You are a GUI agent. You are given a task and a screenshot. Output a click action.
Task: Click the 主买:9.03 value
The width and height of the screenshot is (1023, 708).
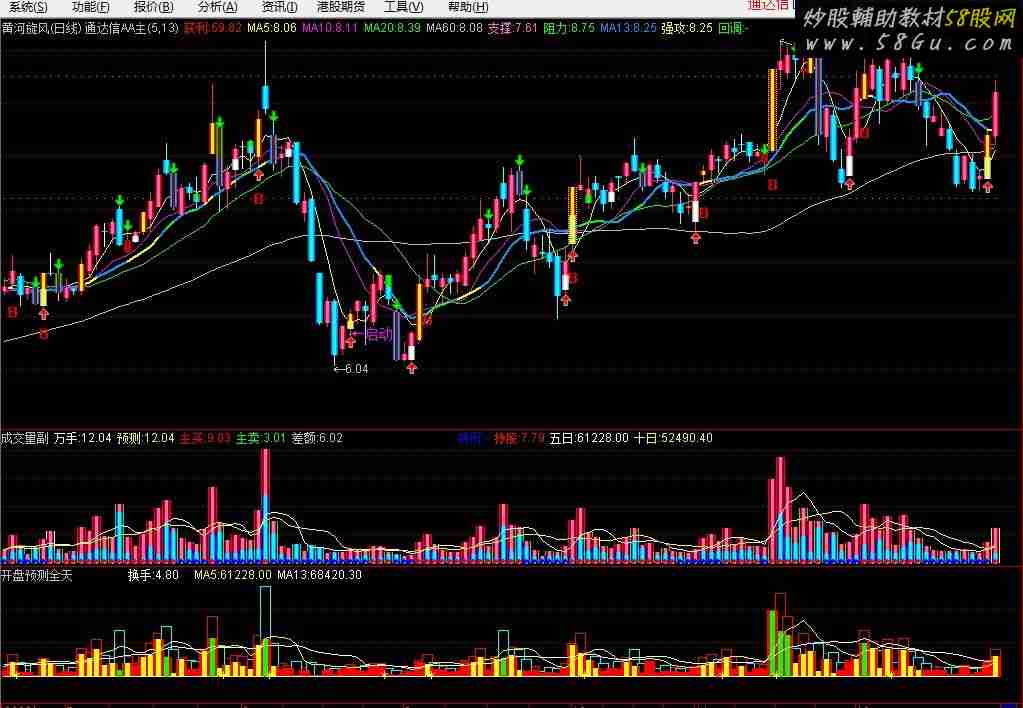205,438
